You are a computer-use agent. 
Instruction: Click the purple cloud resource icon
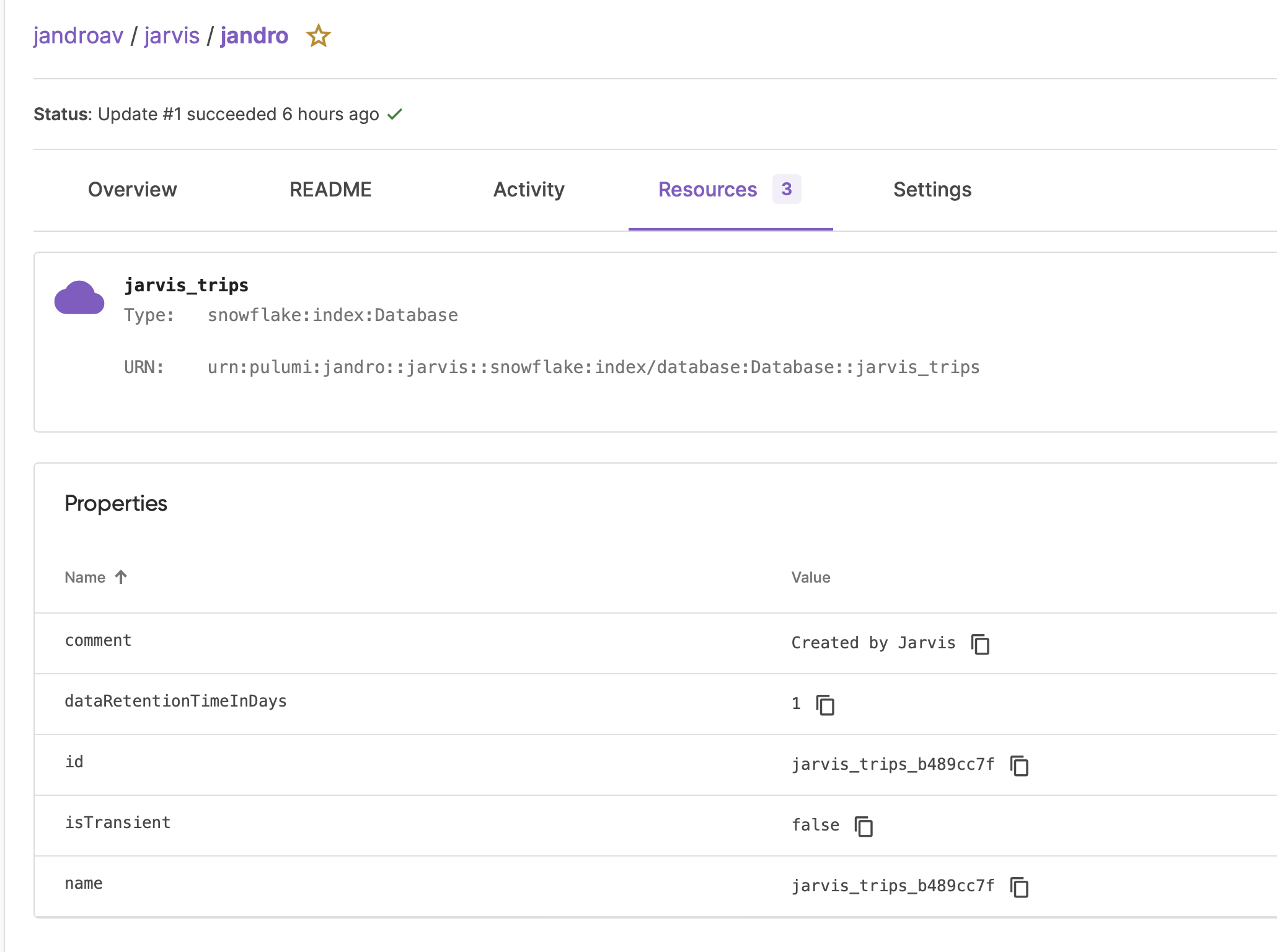(x=79, y=298)
